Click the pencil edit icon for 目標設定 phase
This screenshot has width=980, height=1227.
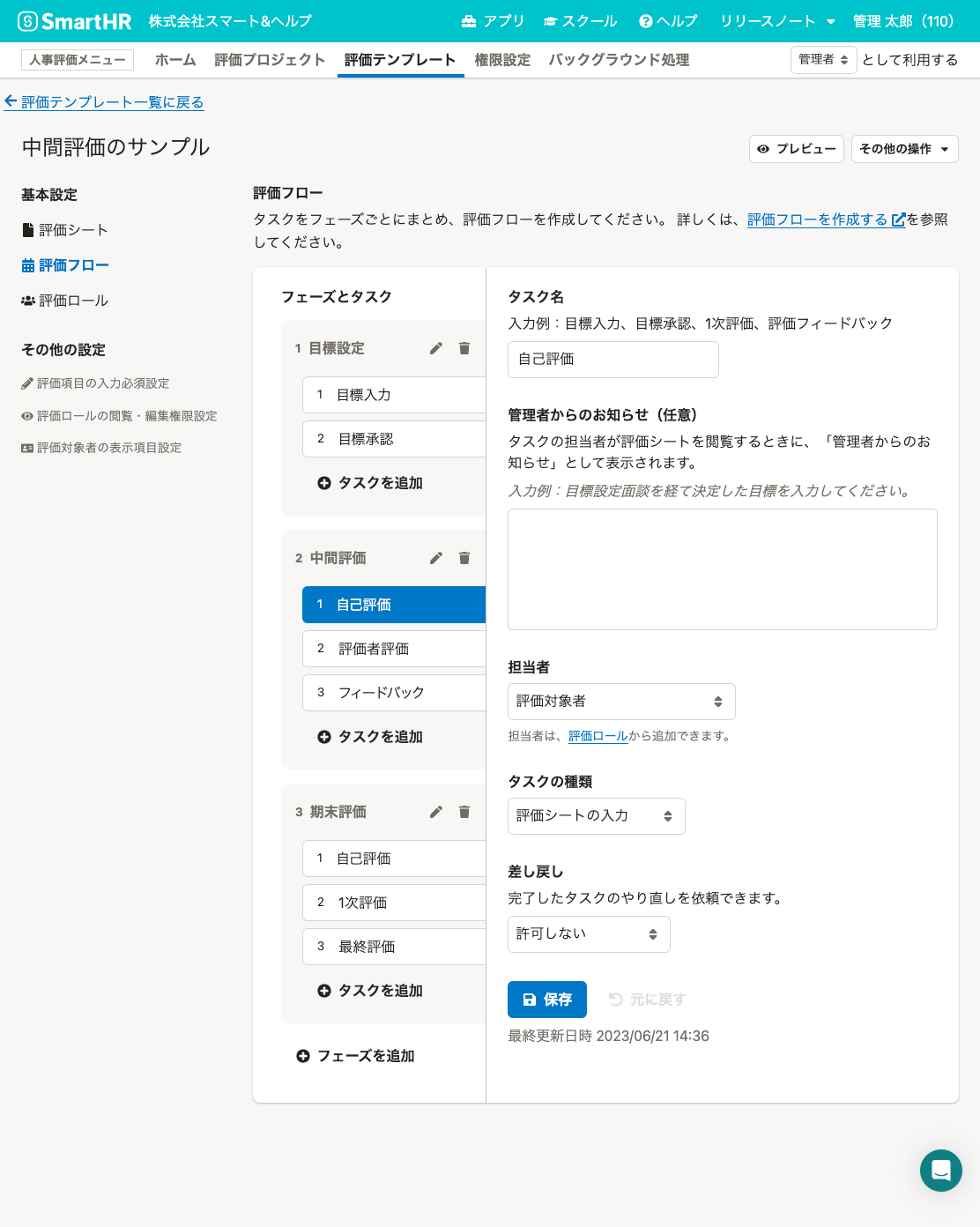436,348
